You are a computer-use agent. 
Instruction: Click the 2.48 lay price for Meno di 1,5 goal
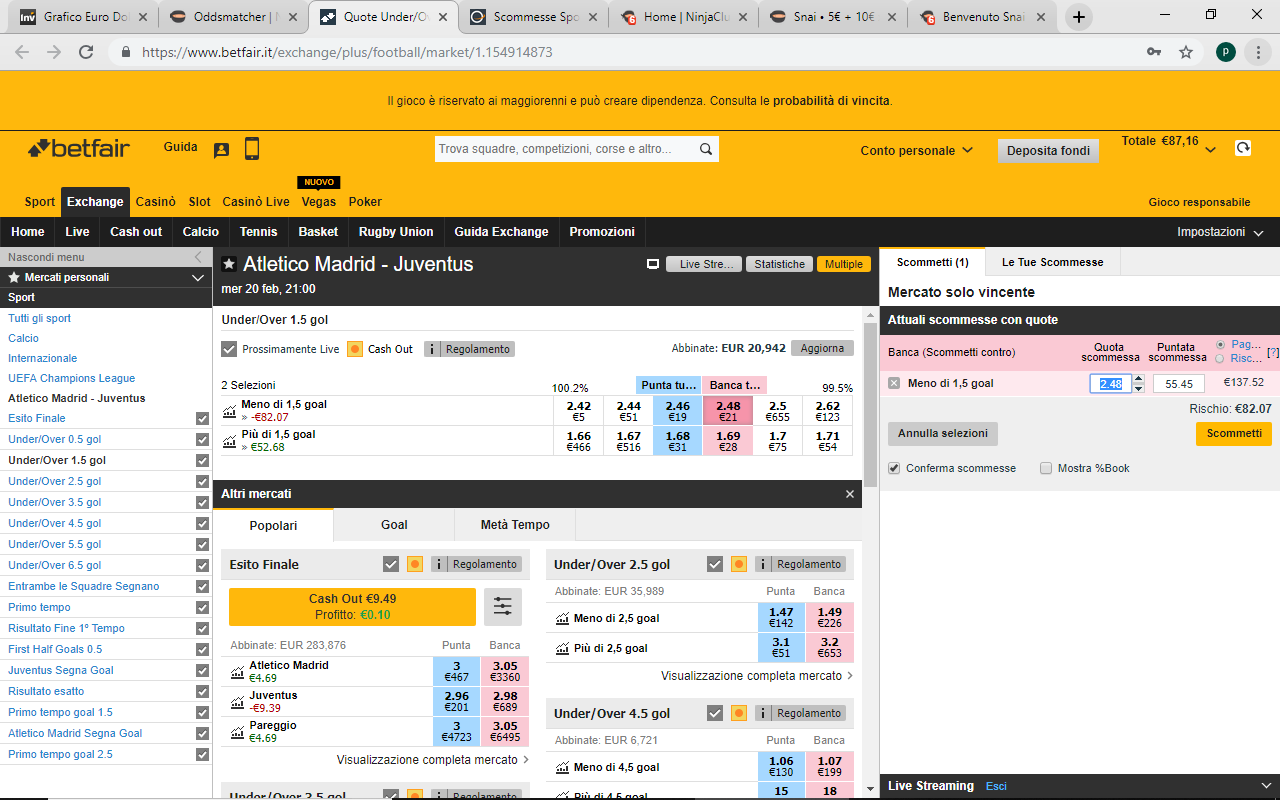[x=728, y=411]
